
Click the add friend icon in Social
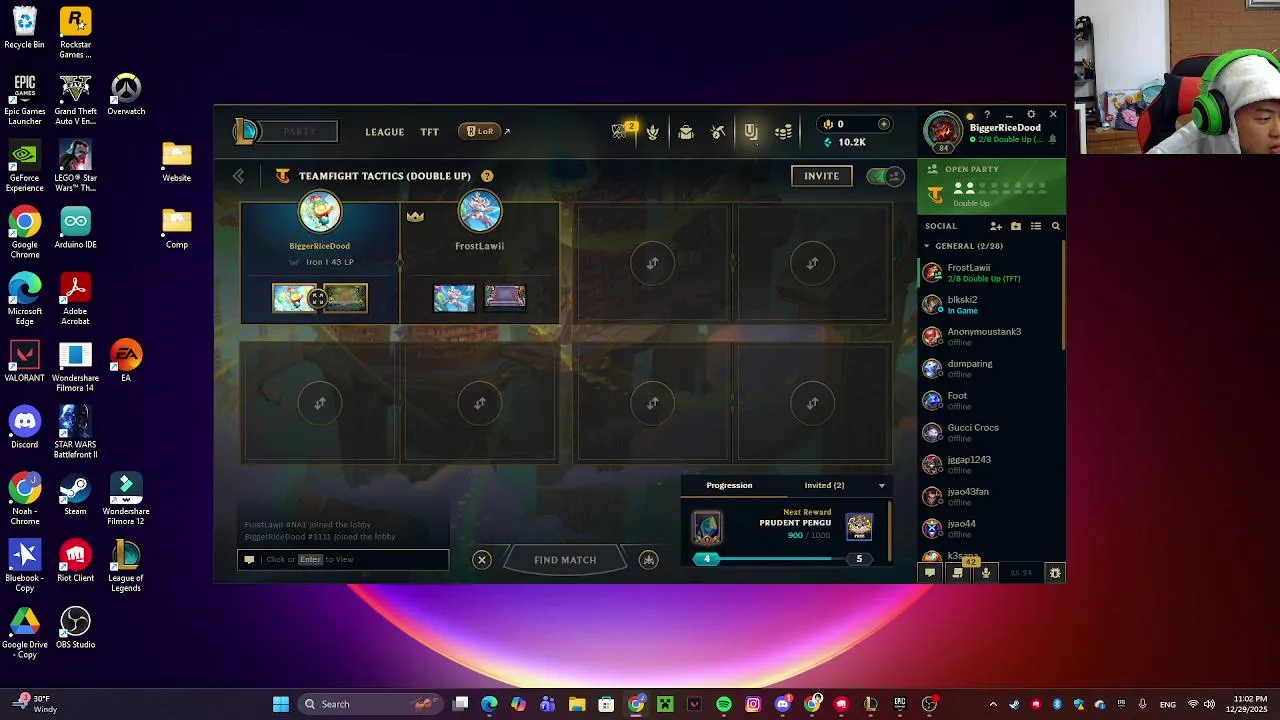pos(996,226)
